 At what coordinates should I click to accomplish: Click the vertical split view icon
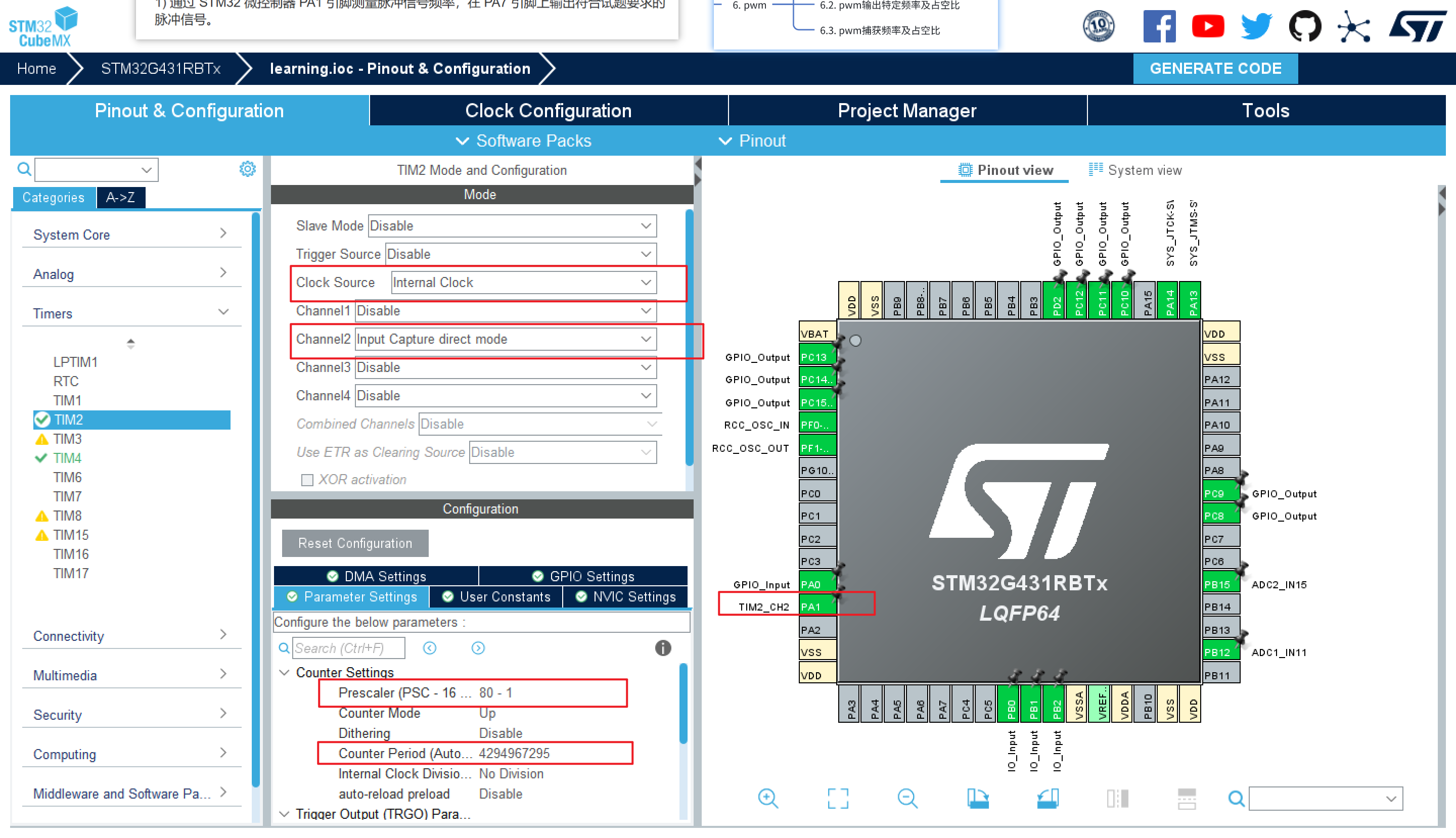(1117, 798)
